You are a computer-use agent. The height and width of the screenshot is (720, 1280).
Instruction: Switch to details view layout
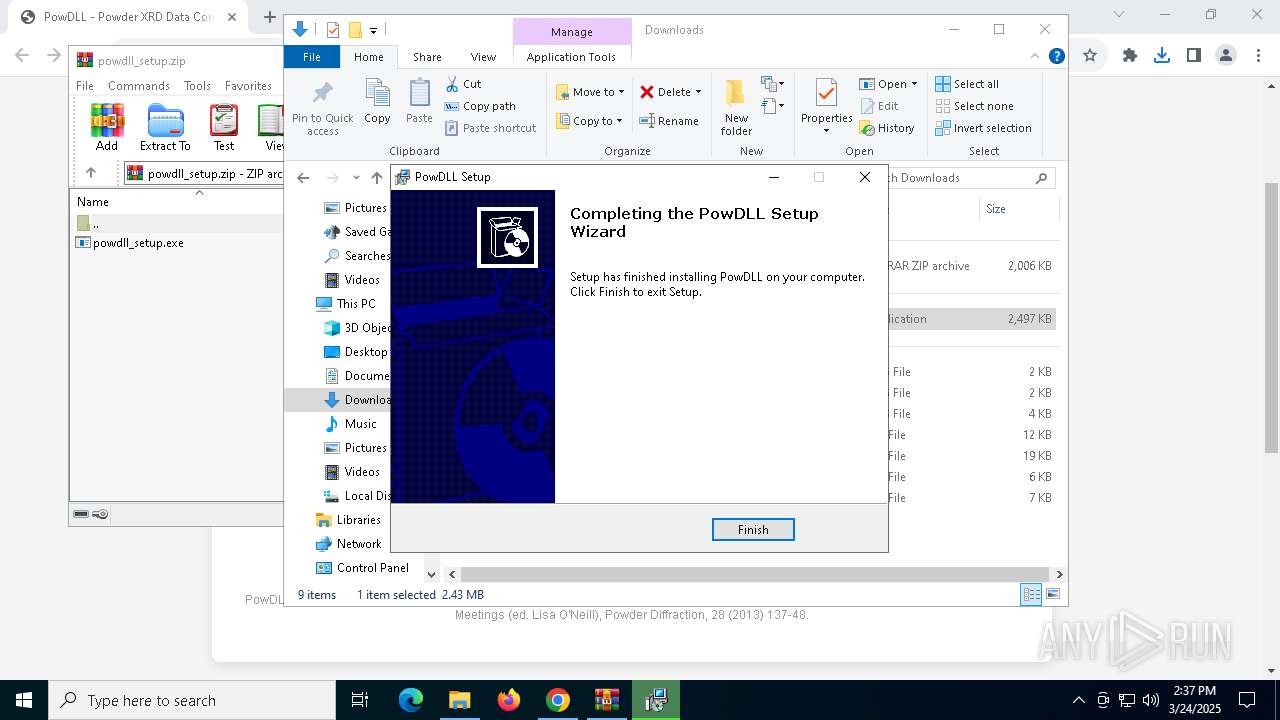pyautogui.click(x=1031, y=594)
